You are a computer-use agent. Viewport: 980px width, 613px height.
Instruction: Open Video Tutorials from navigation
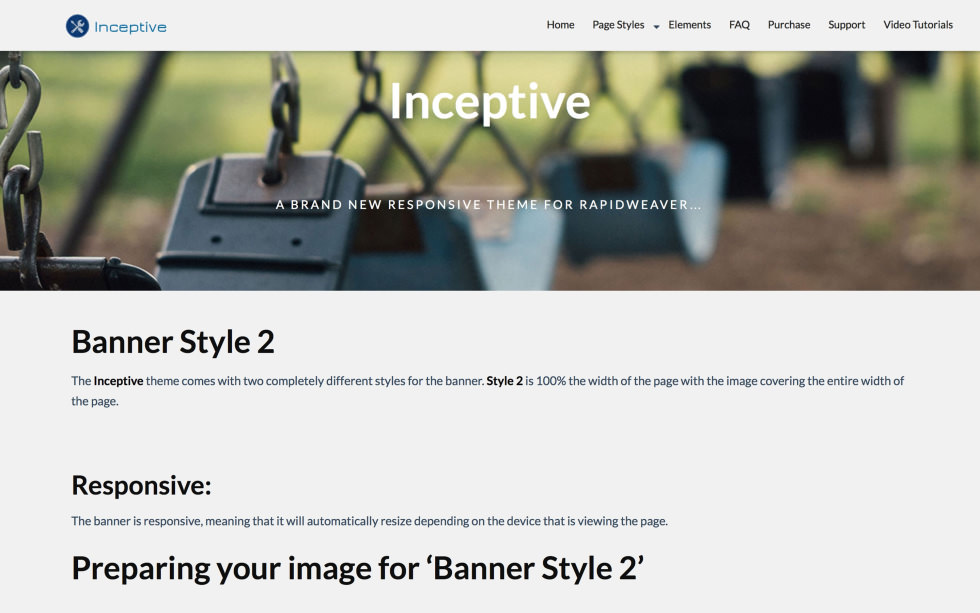click(x=918, y=25)
